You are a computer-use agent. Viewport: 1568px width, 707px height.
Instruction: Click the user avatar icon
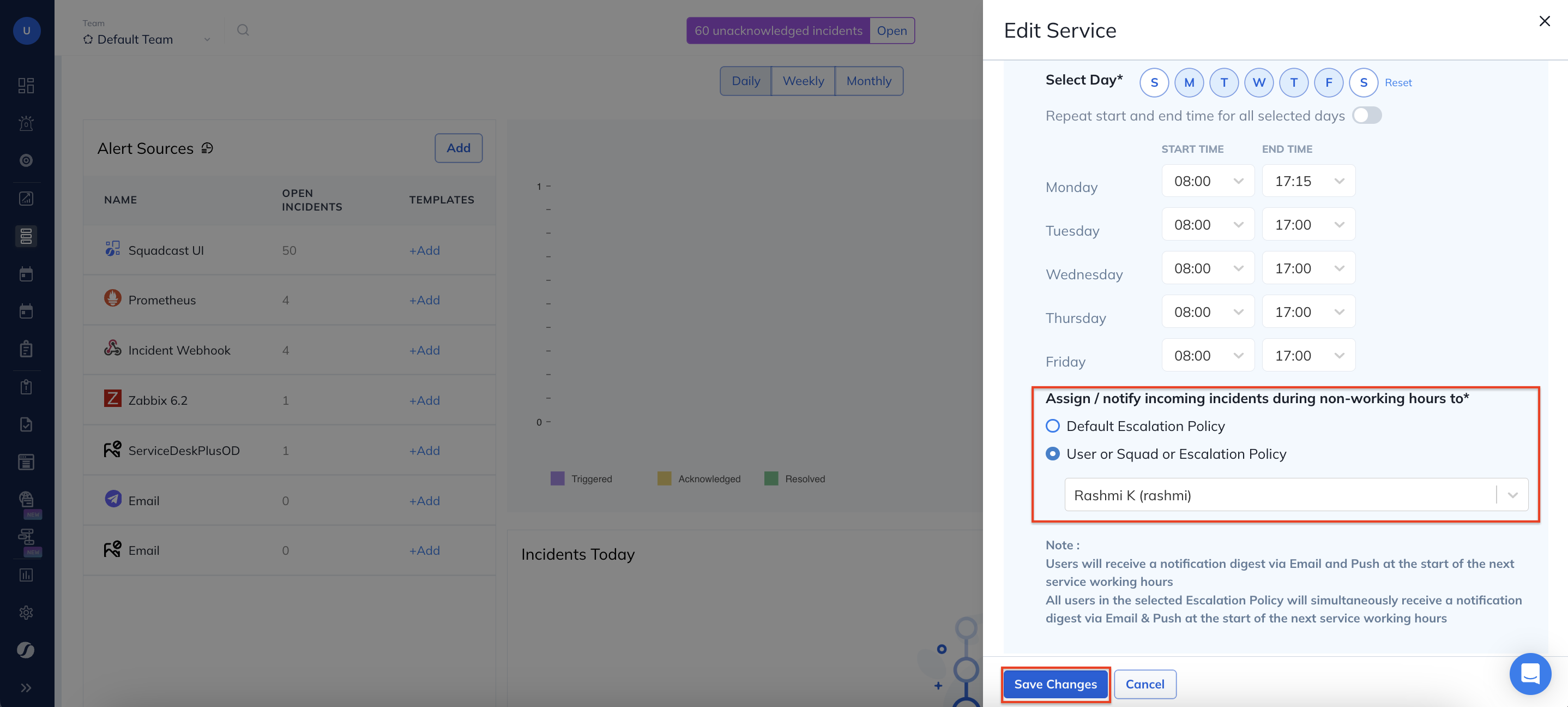(x=27, y=31)
